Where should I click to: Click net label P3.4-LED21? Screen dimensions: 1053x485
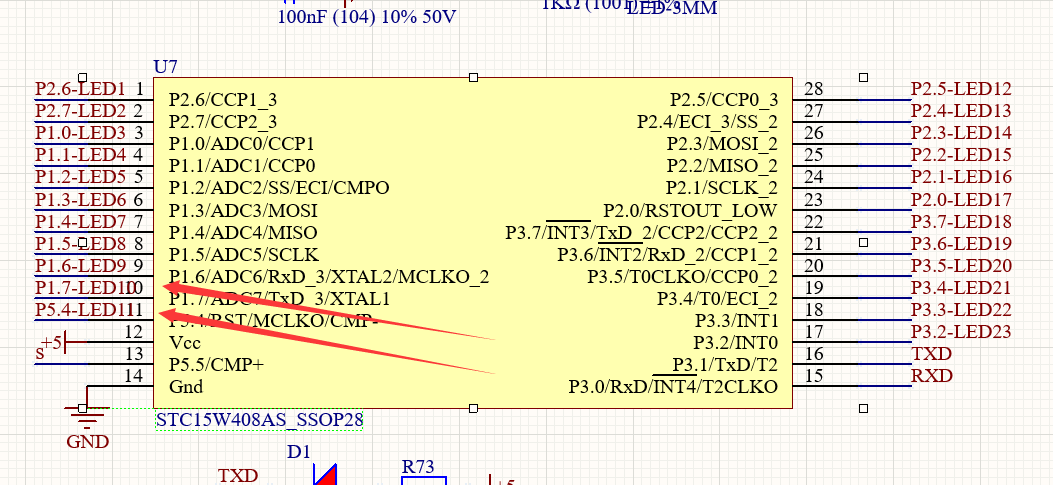pos(961,288)
